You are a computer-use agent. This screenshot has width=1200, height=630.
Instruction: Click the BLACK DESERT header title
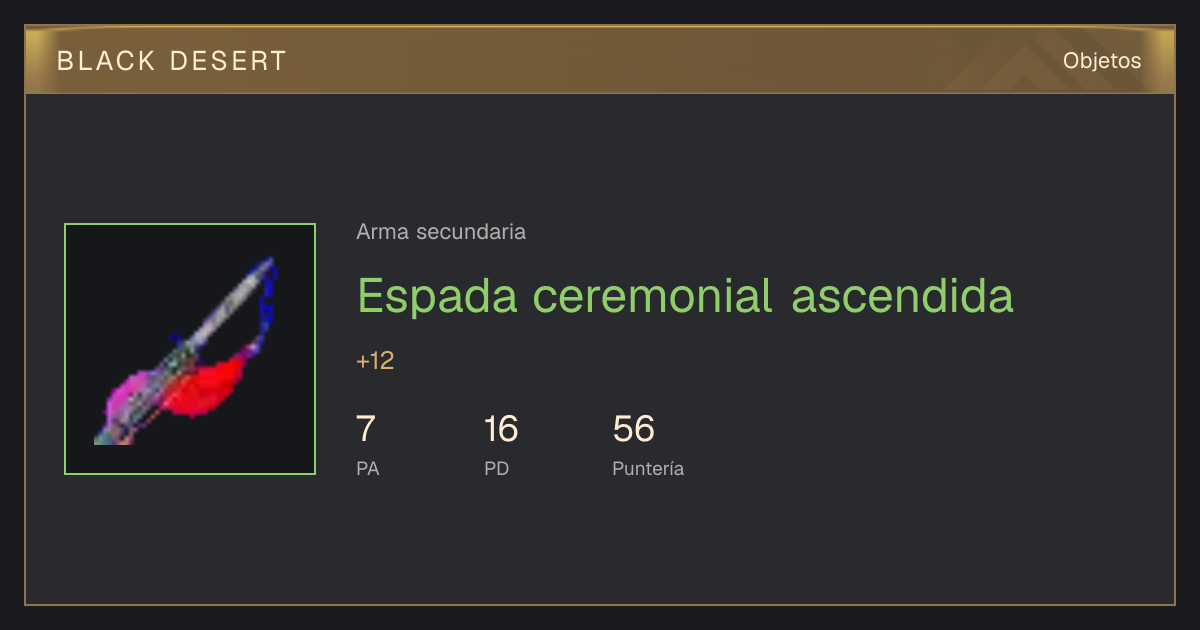[x=172, y=61]
